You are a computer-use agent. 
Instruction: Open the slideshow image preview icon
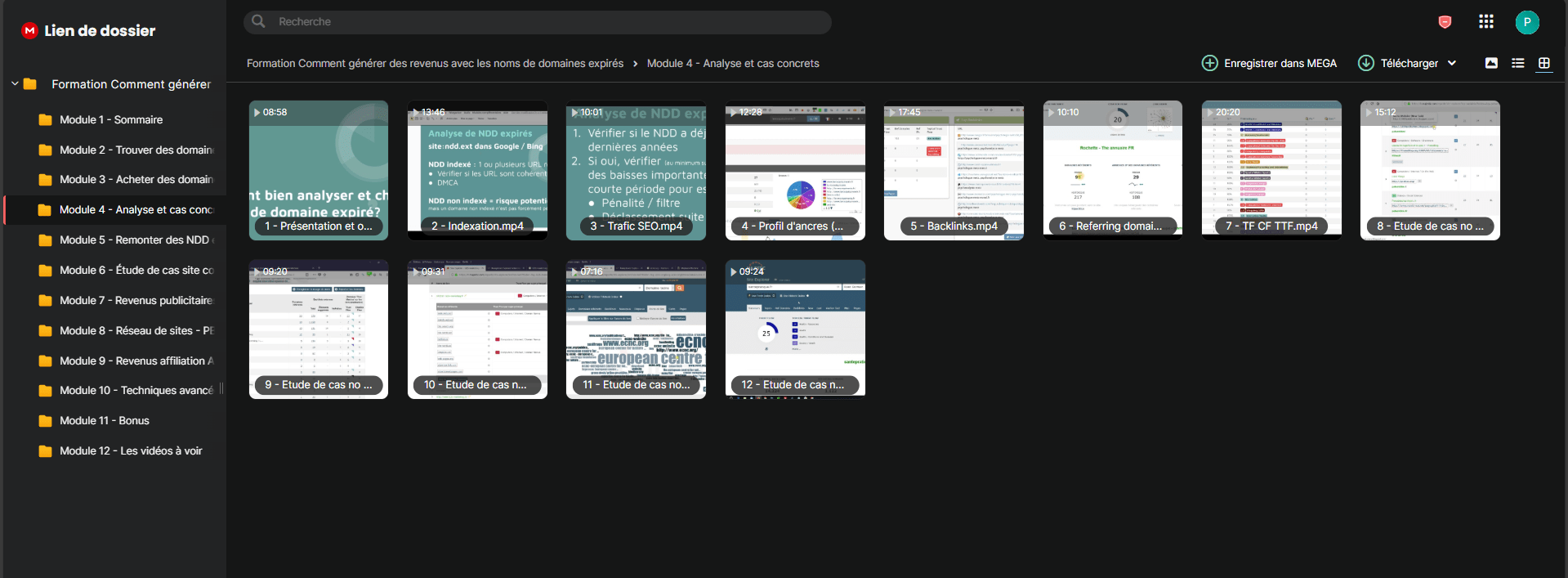tap(1491, 63)
